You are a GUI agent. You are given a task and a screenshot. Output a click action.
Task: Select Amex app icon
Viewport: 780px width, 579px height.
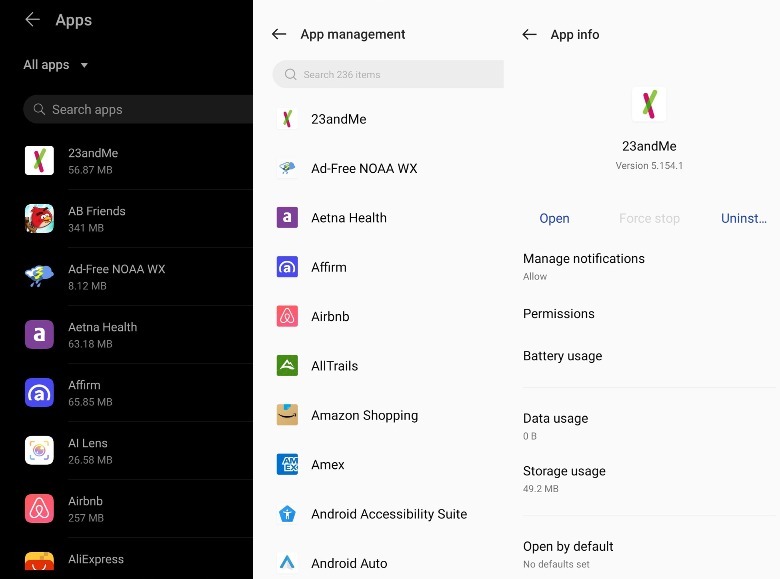[287, 464]
